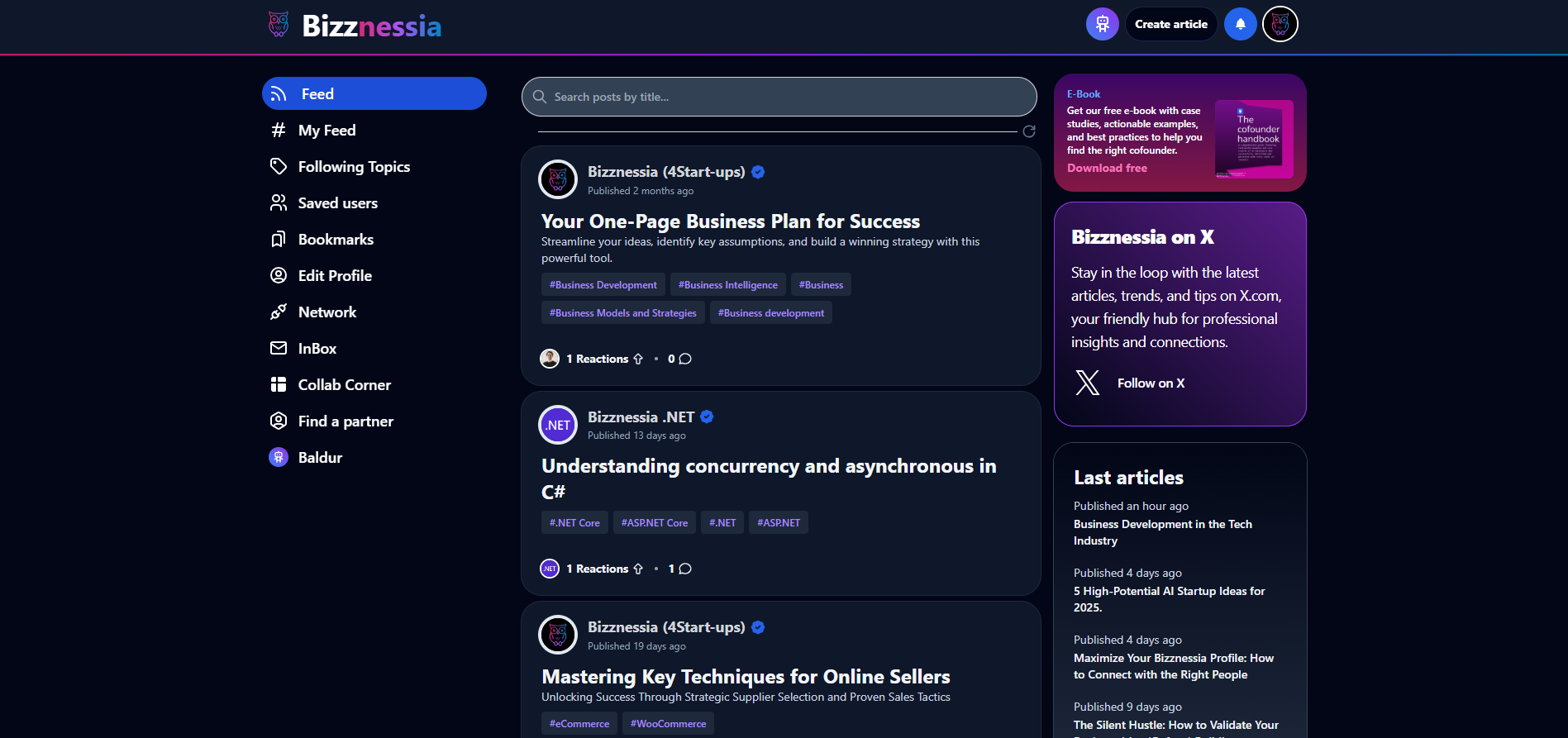Select the #ASP.NET tag
This screenshot has width=1568, height=738.
779,522
